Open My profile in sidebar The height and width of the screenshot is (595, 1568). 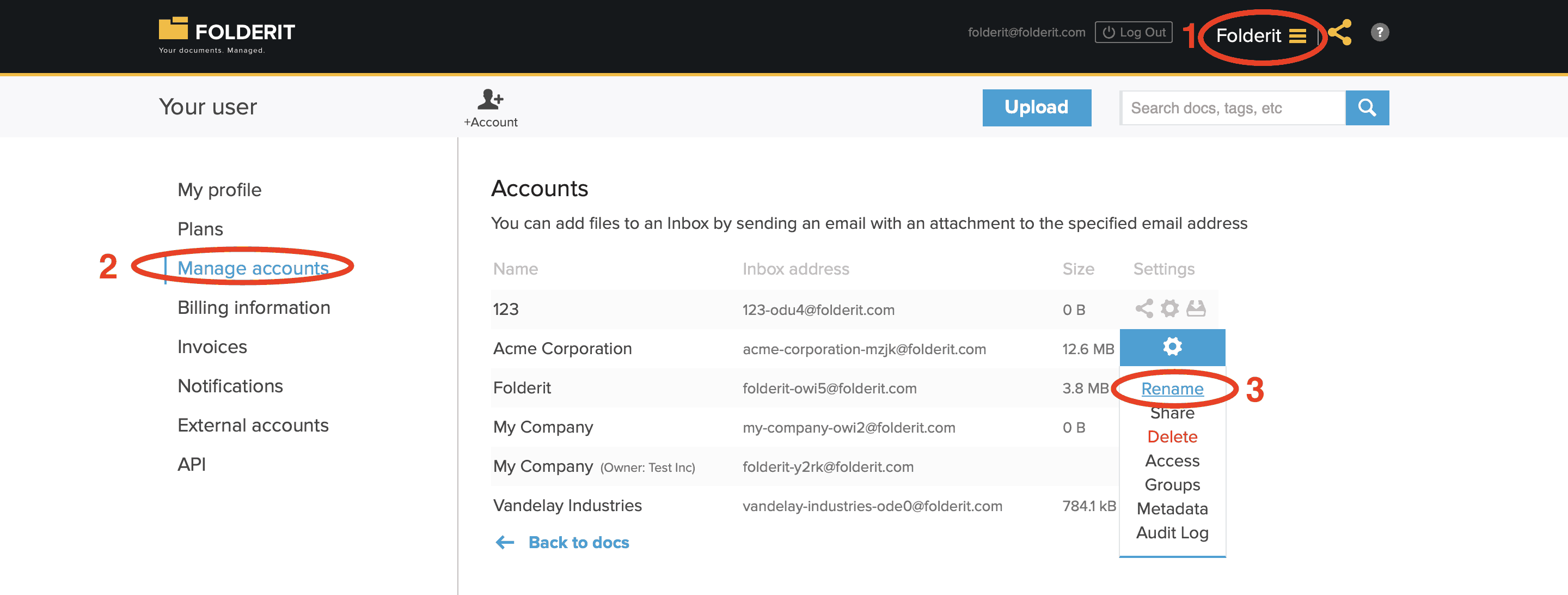click(219, 190)
